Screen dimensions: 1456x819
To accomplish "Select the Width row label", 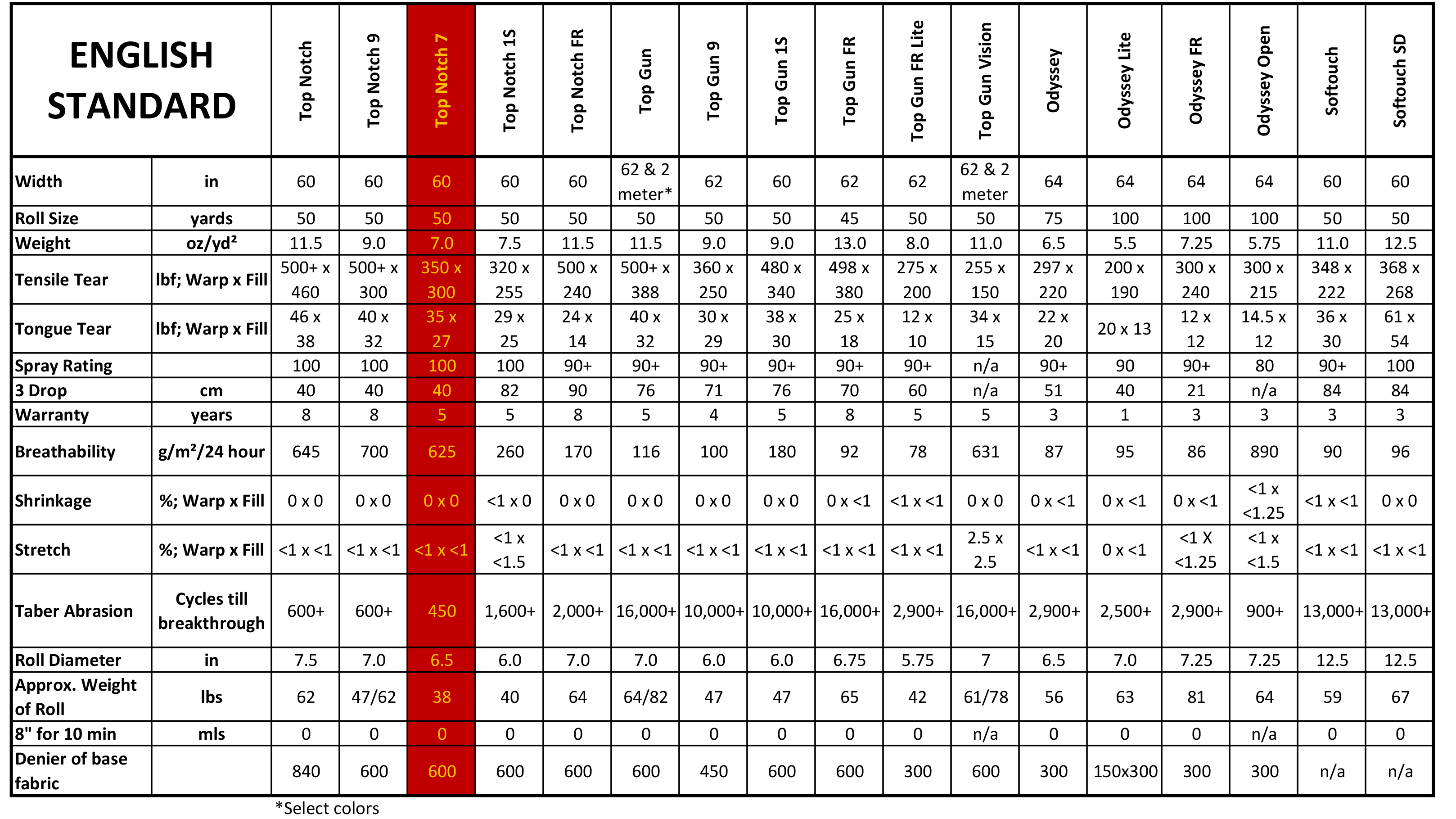I will pos(38,181).
